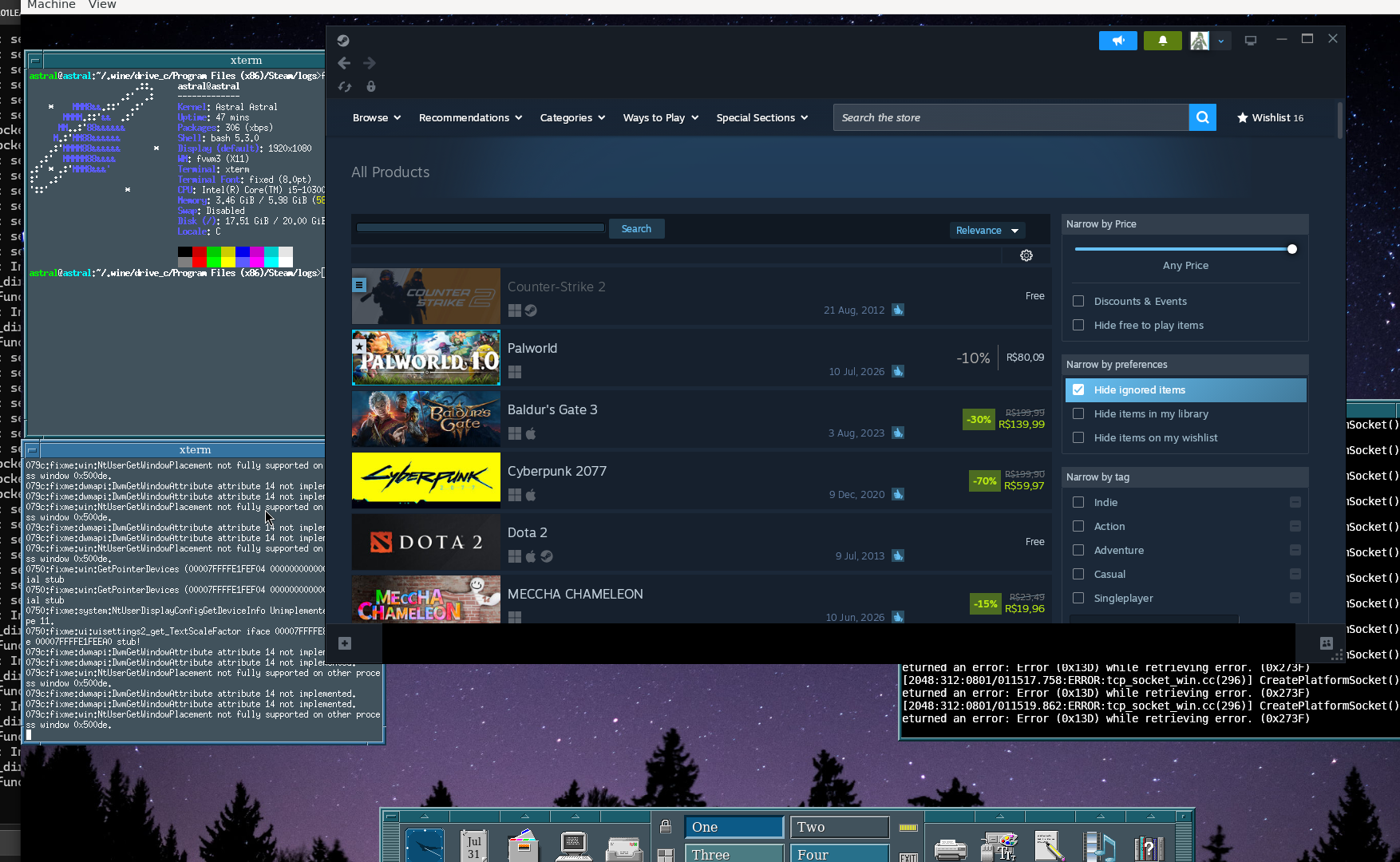Open Wishlist 16
1400x862 pixels.
1270,117
